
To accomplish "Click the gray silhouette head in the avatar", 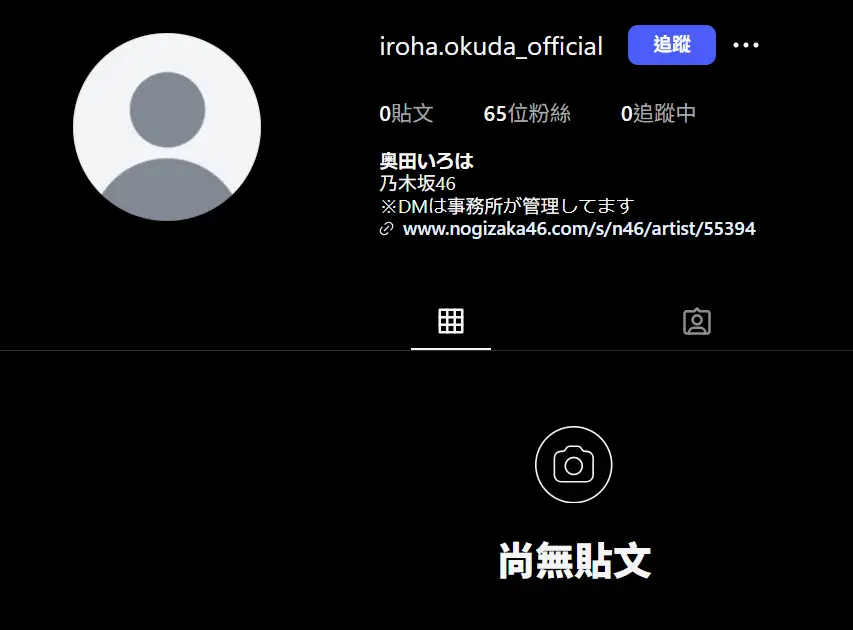I will click(168, 110).
